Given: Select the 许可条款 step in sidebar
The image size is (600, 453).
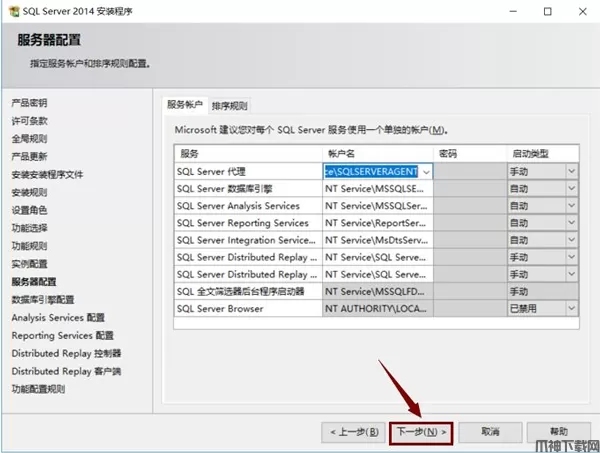Looking at the screenshot, I should (29, 121).
